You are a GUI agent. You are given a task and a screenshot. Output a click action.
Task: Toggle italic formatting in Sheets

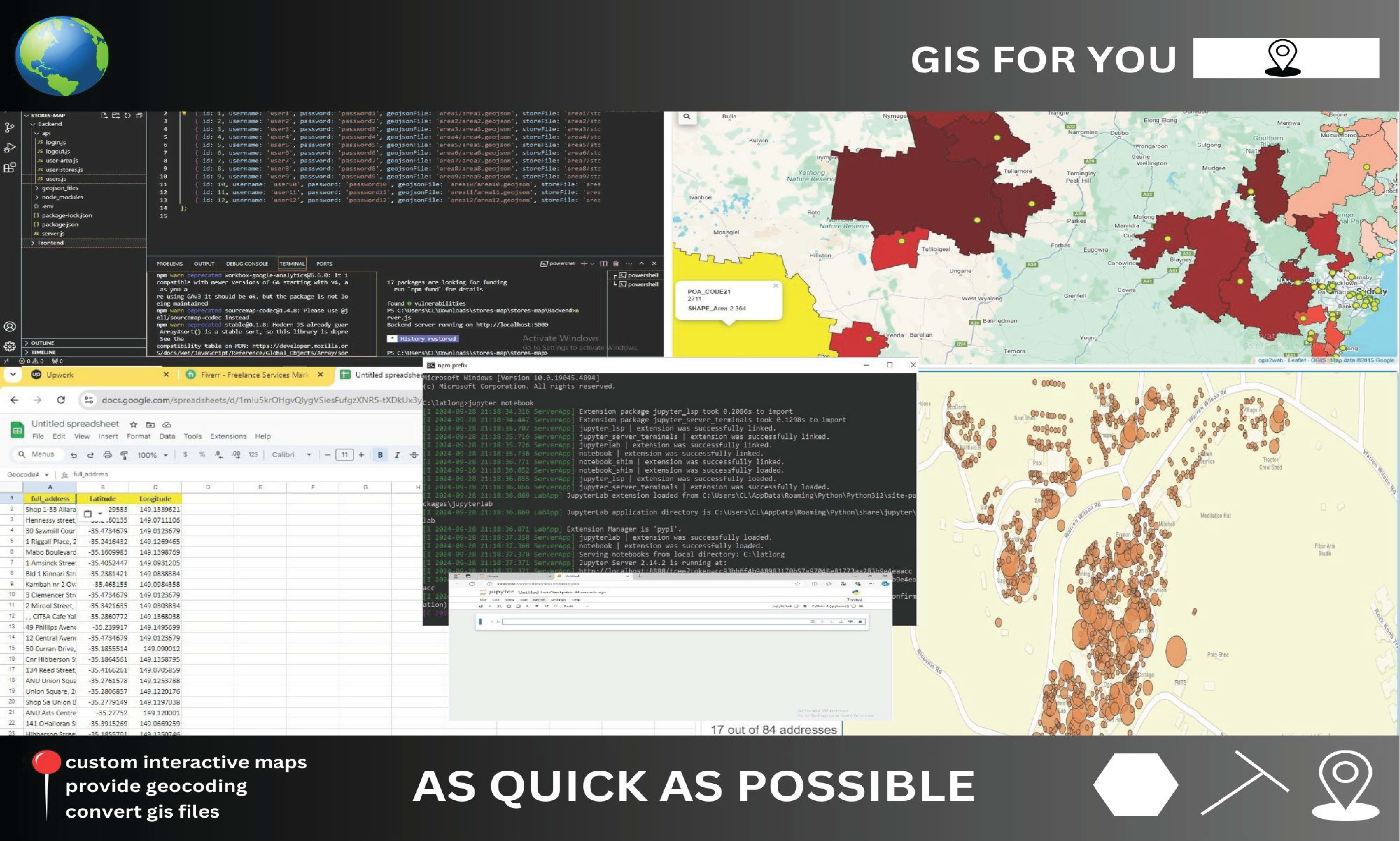click(x=397, y=455)
